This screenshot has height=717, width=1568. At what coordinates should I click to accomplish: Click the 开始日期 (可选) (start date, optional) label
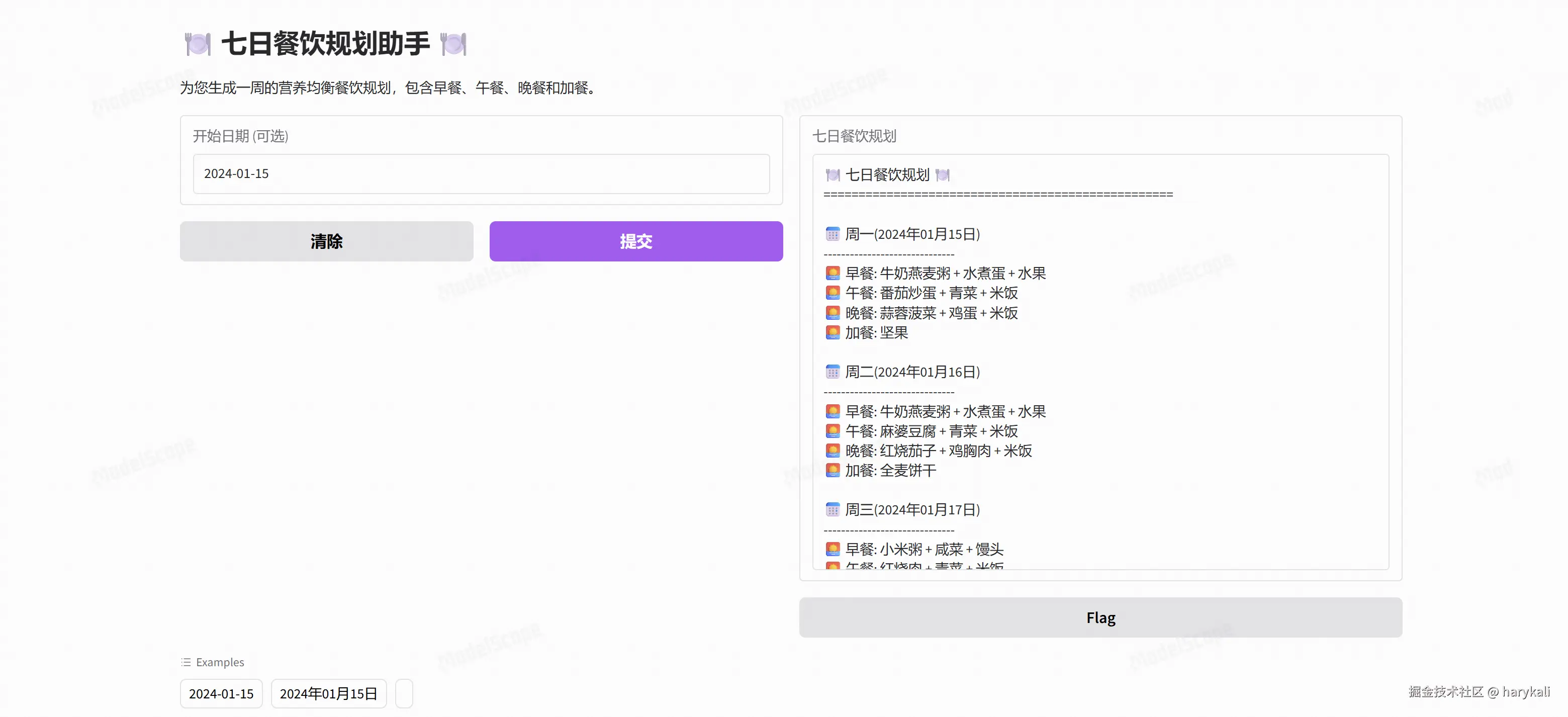point(240,136)
